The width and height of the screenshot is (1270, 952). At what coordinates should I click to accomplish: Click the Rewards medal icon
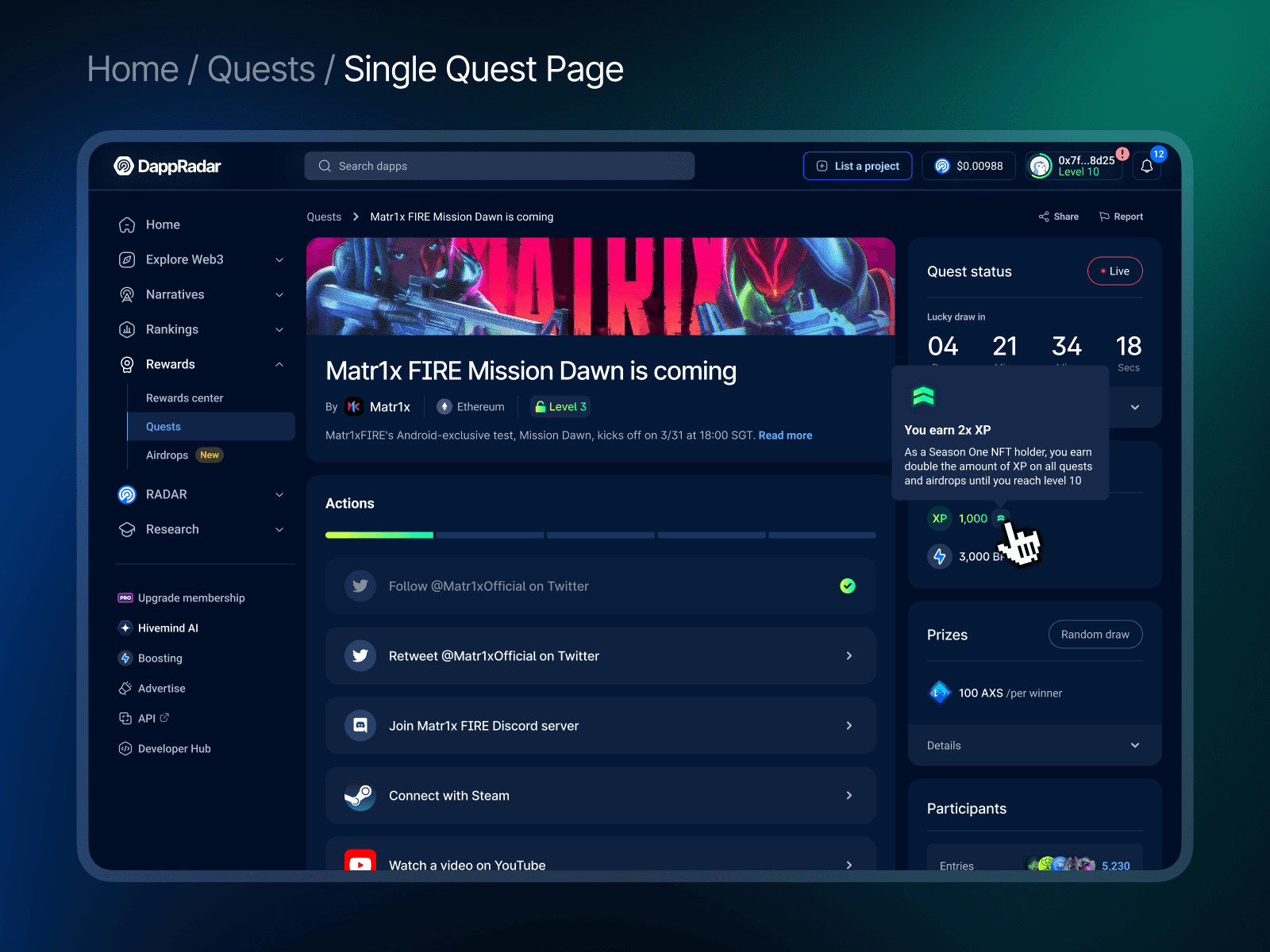127,364
